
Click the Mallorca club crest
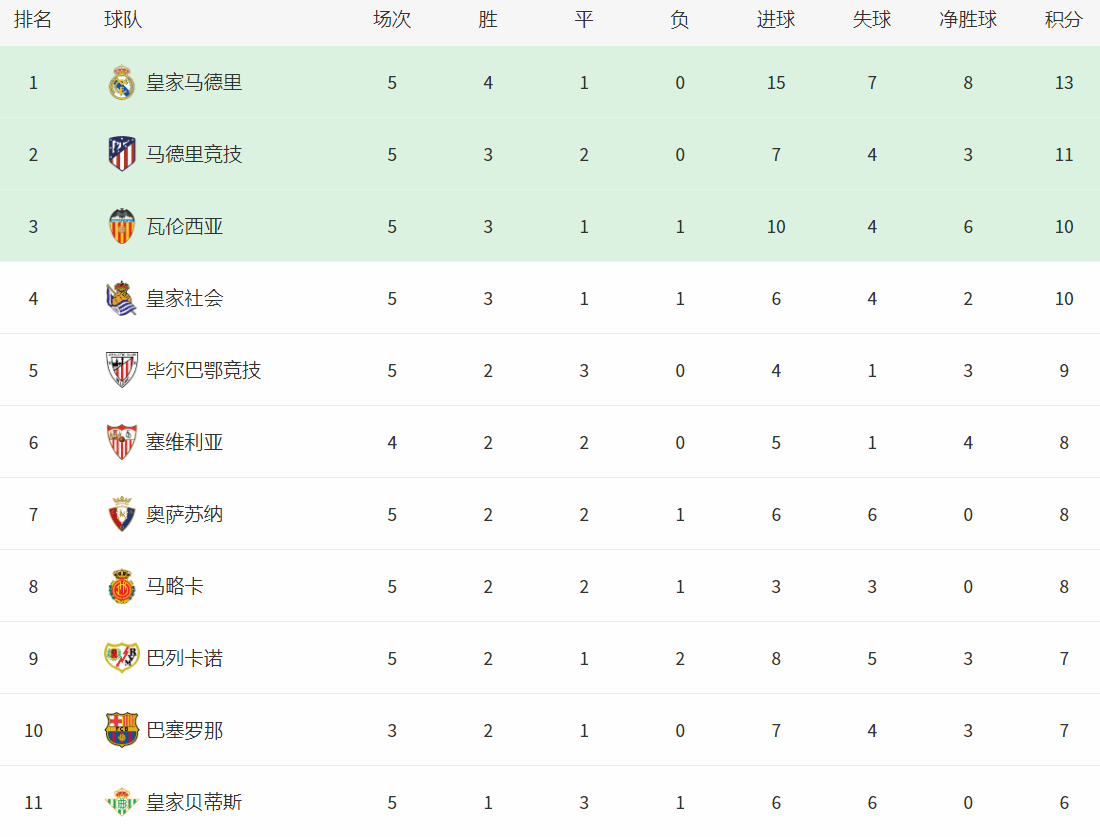[x=121, y=586]
